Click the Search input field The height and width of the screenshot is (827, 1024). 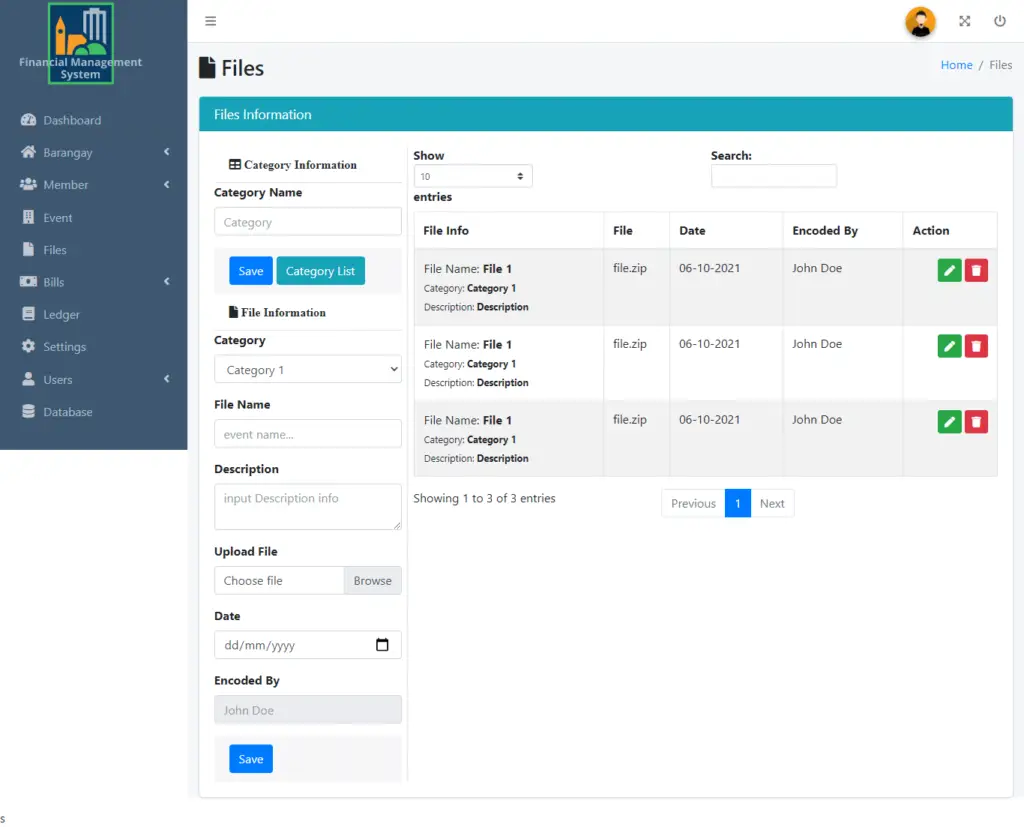(x=773, y=176)
